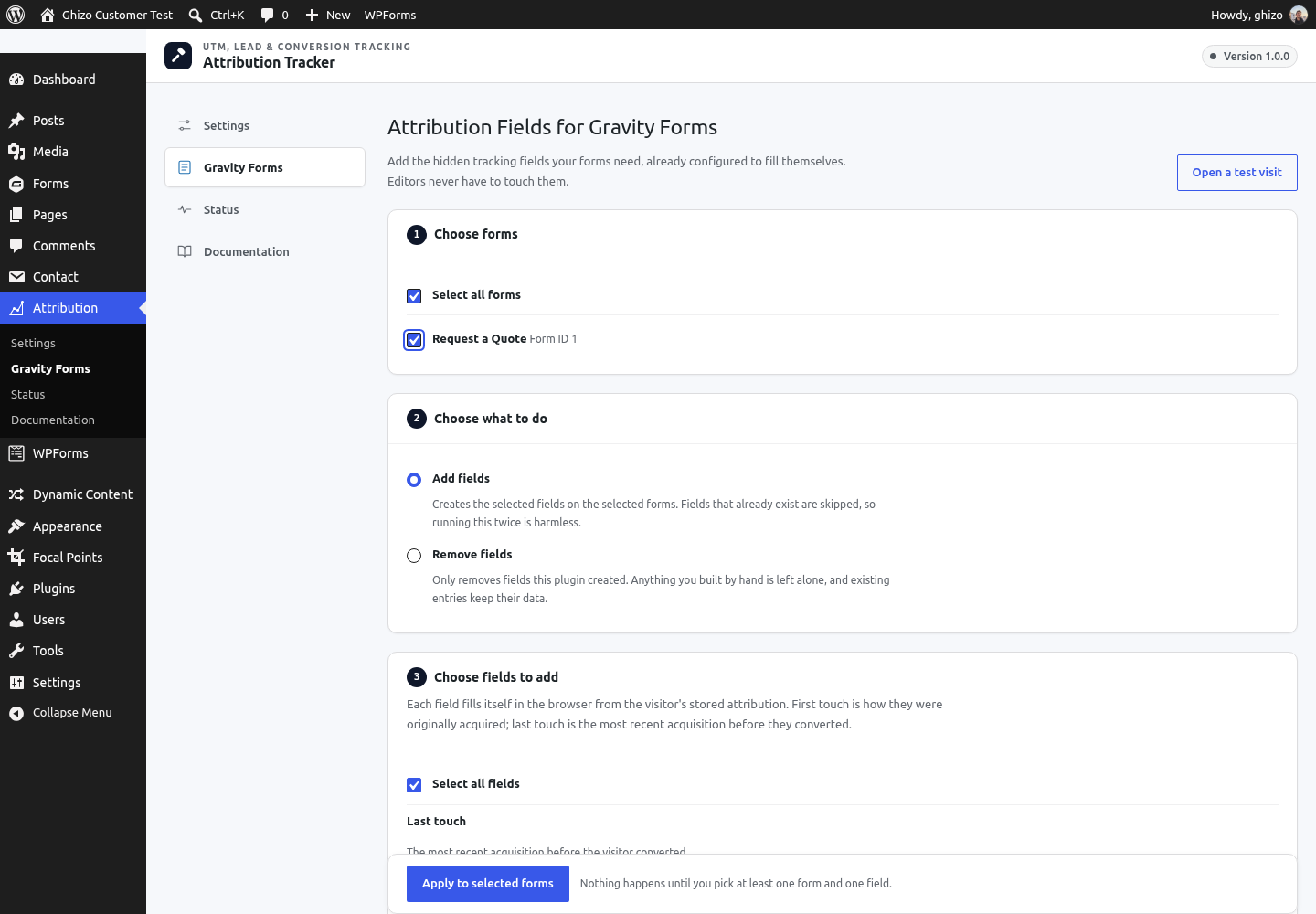The image size is (1316, 914).
Task: Click the Ctrl+K search magnifier icon
Action: [196, 16]
